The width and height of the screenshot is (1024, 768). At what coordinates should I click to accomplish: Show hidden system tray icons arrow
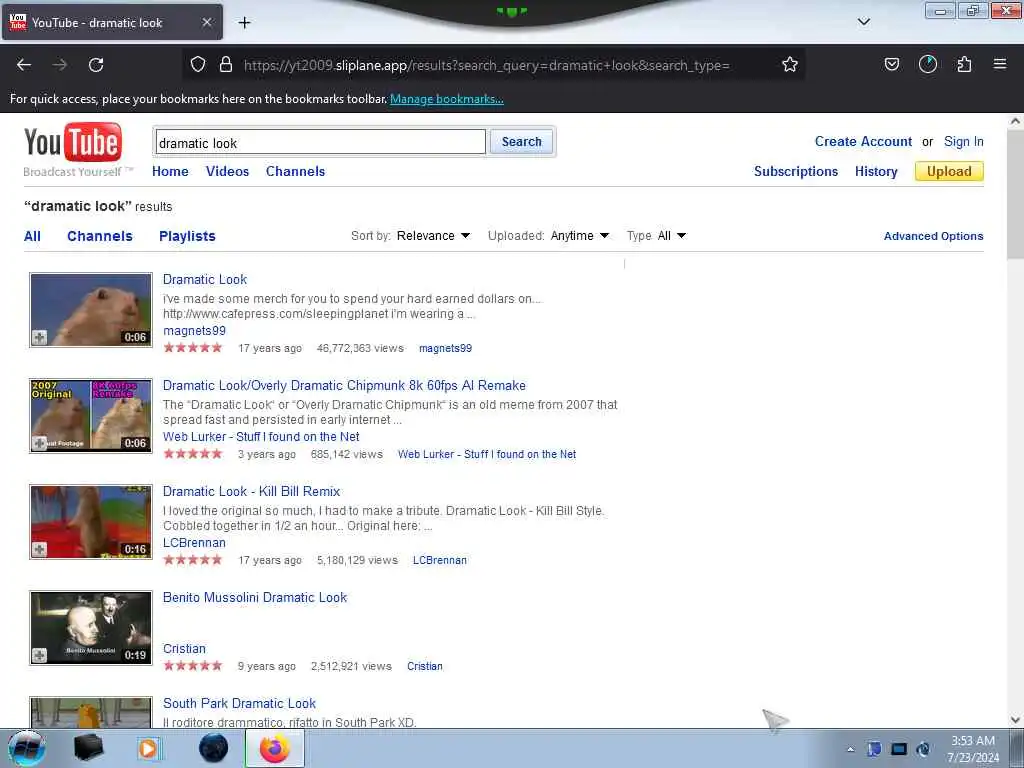coord(850,749)
